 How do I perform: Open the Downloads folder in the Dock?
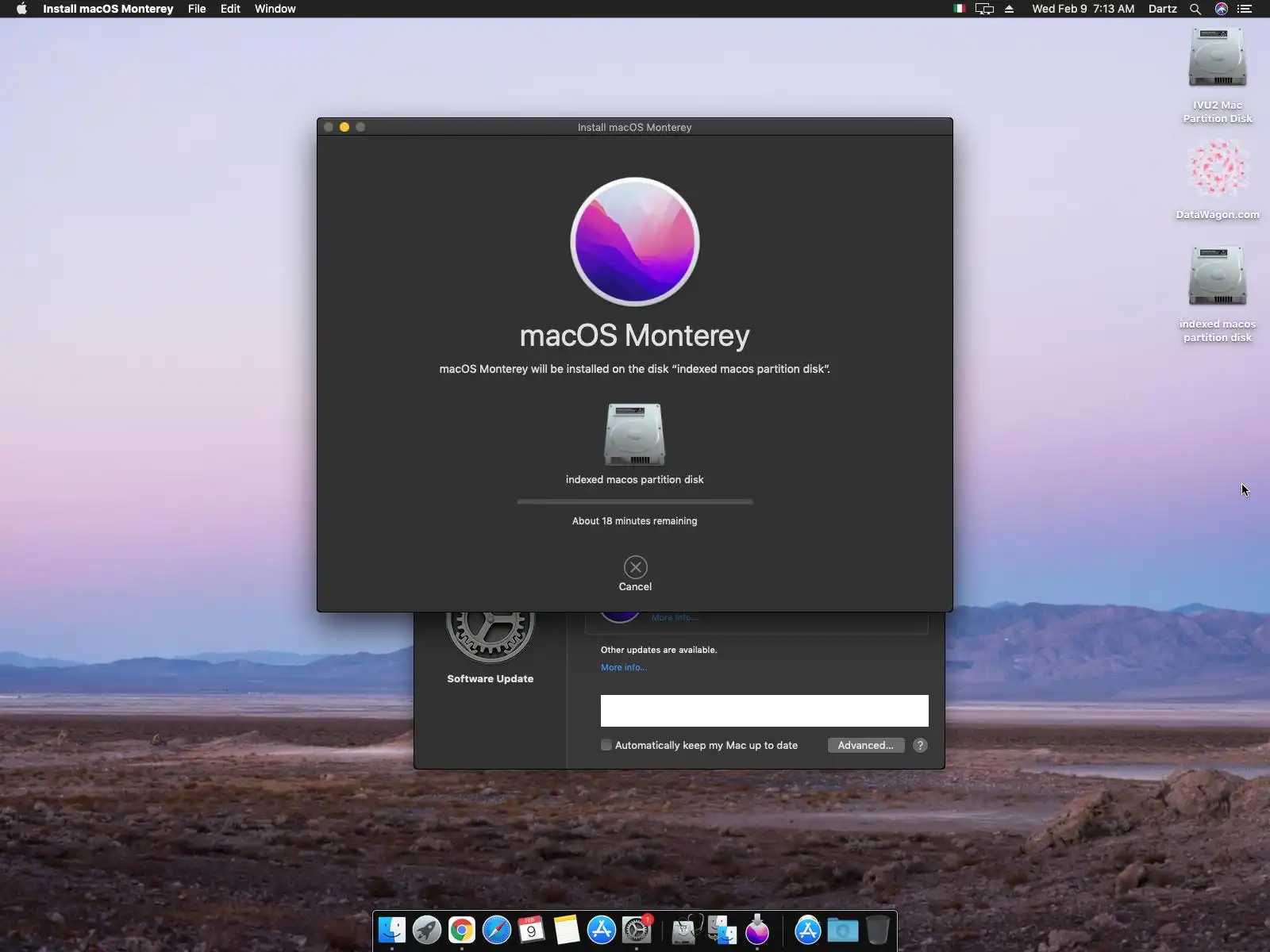click(842, 930)
